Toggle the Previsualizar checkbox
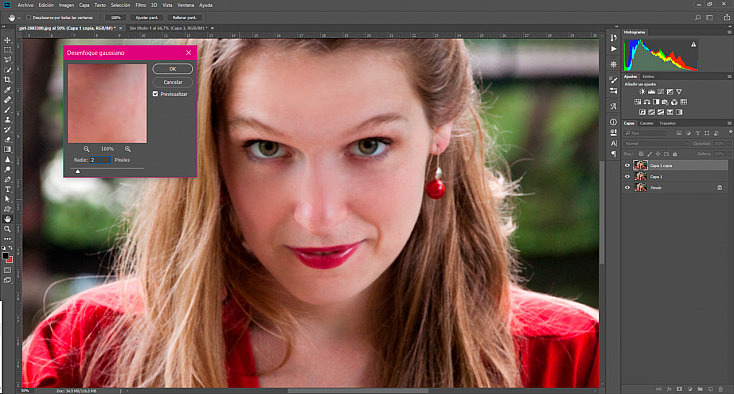This screenshot has width=734, height=394. click(x=155, y=94)
